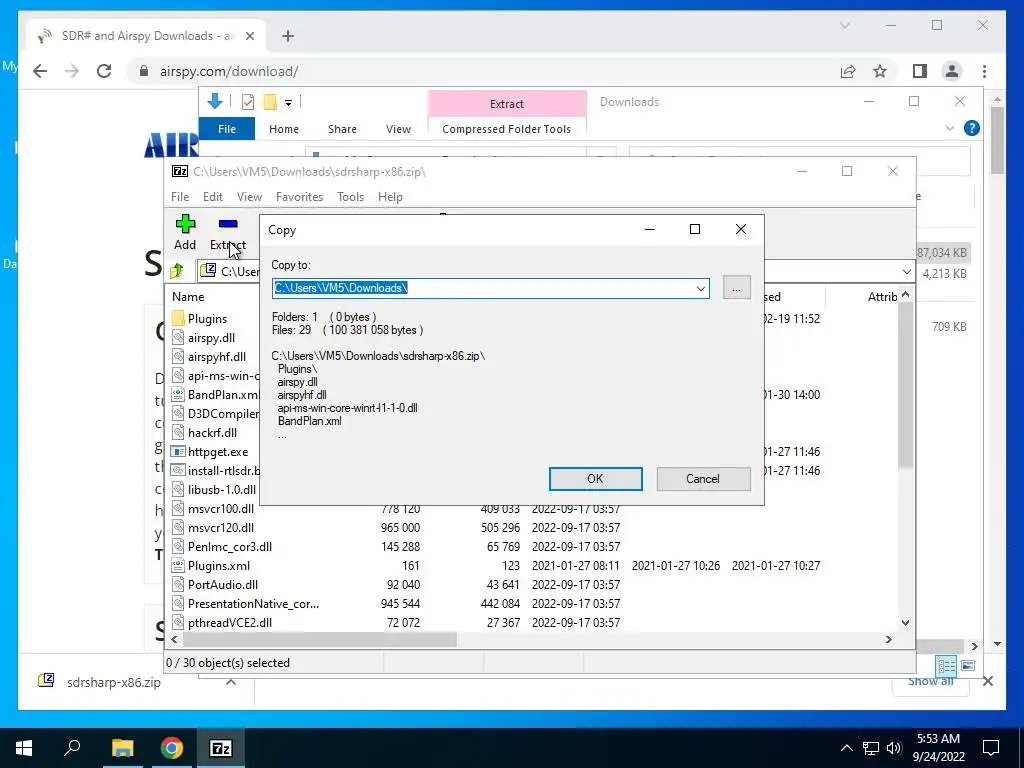The width and height of the screenshot is (1024, 768).
Task: Open the notification center icon
Action: pos(991,748)
